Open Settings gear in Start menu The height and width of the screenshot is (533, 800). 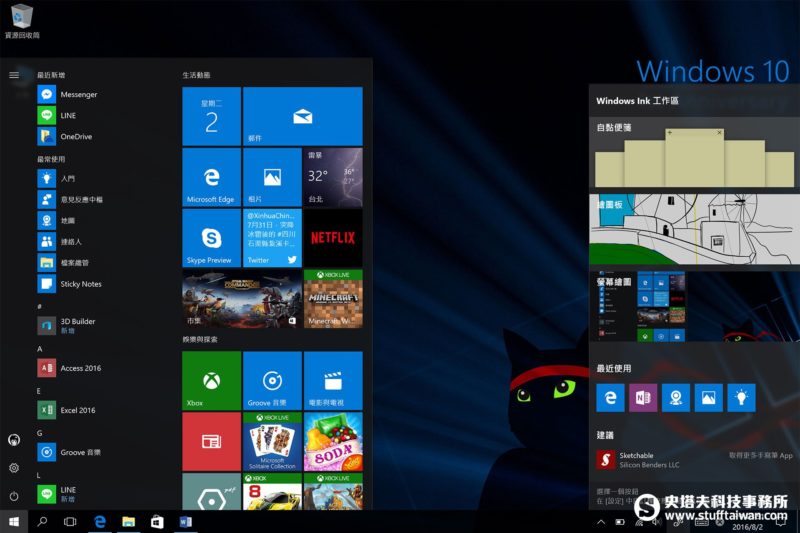(14, 468)
